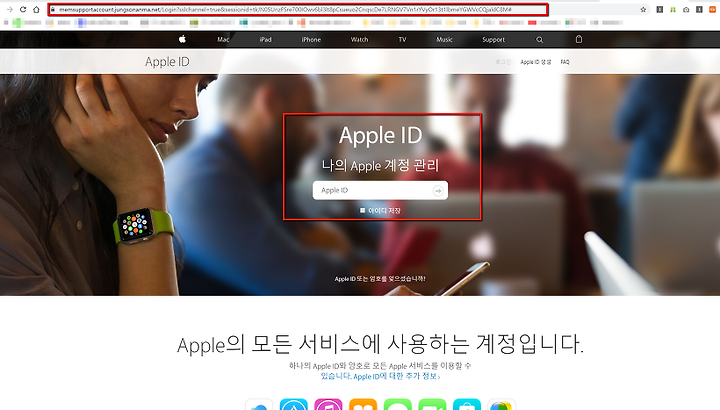
Task: Click the Apple의 모든 서비스에 사용하는 계정입니다 headline
Action: click(380, 344)
